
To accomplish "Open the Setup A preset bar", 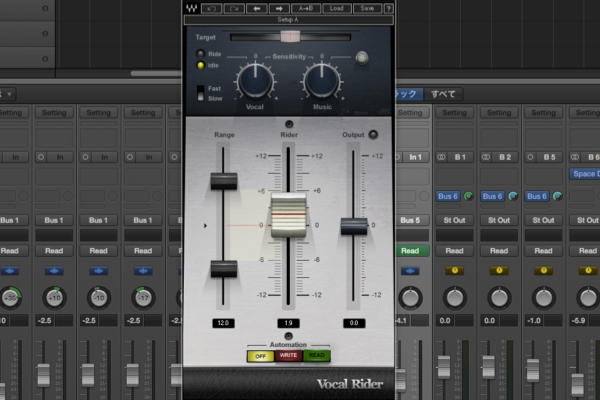I will pyautogui.click(x=289, y=20).
